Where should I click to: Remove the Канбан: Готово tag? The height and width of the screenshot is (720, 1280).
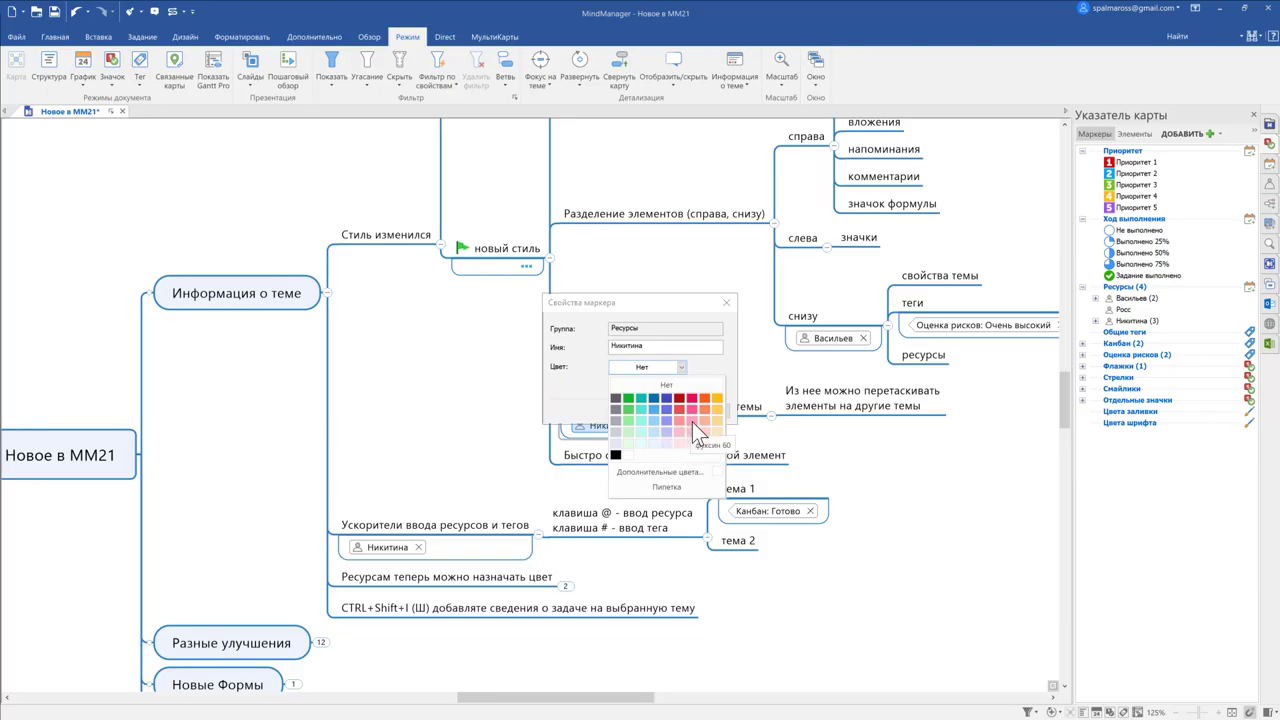tap(811, 511)
